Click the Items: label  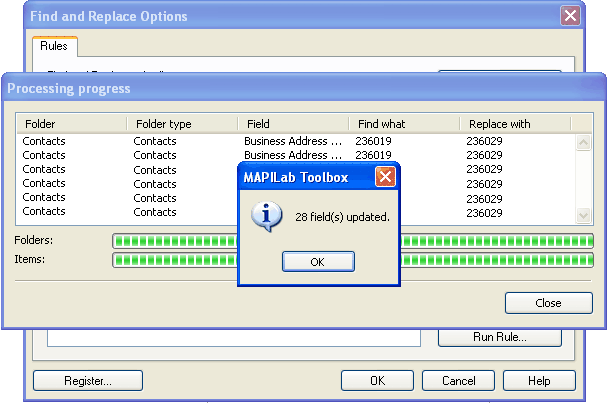[x=29, y=259]
